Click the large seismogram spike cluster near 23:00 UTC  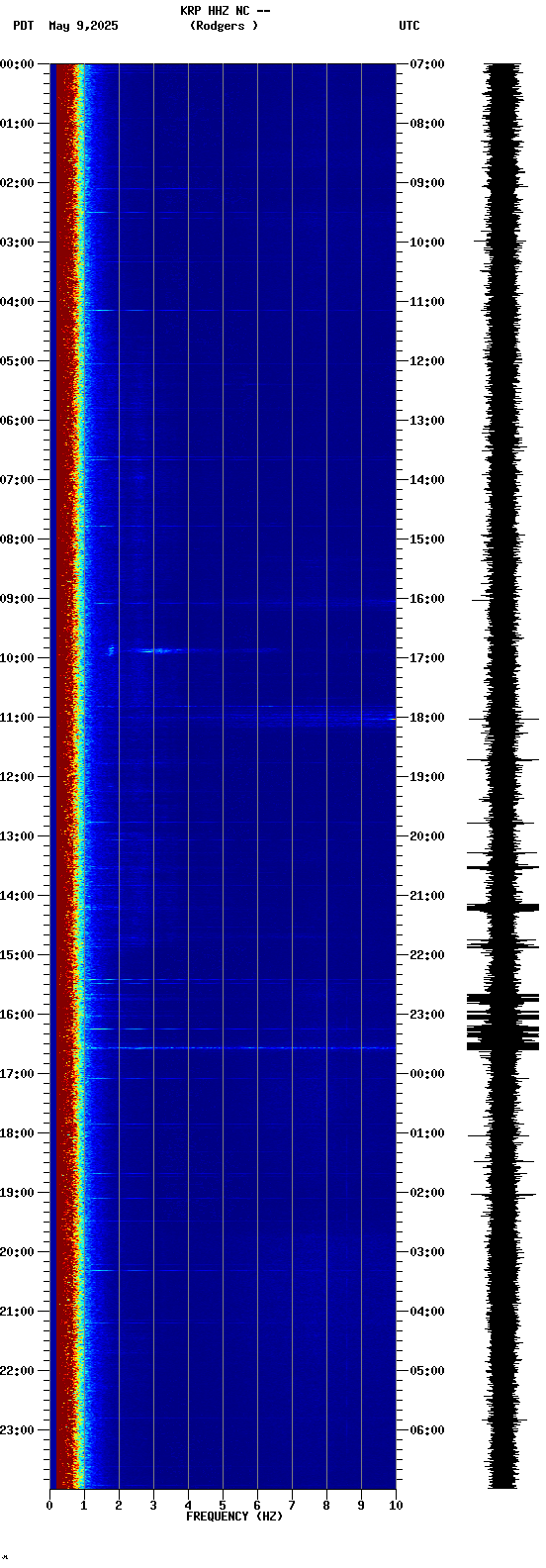(x=503, y=1021)
